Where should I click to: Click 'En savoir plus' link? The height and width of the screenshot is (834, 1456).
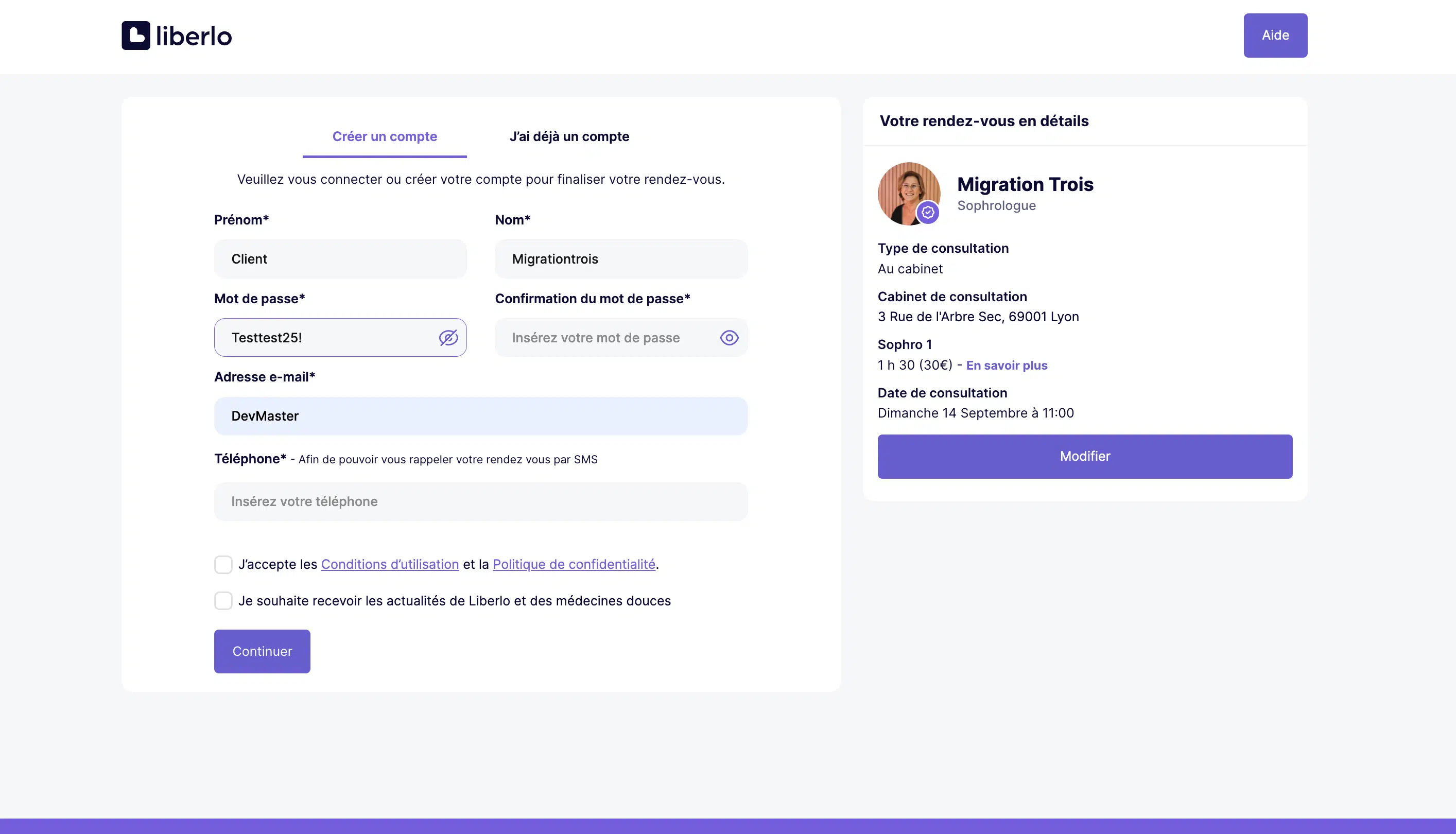point(1007,366)
